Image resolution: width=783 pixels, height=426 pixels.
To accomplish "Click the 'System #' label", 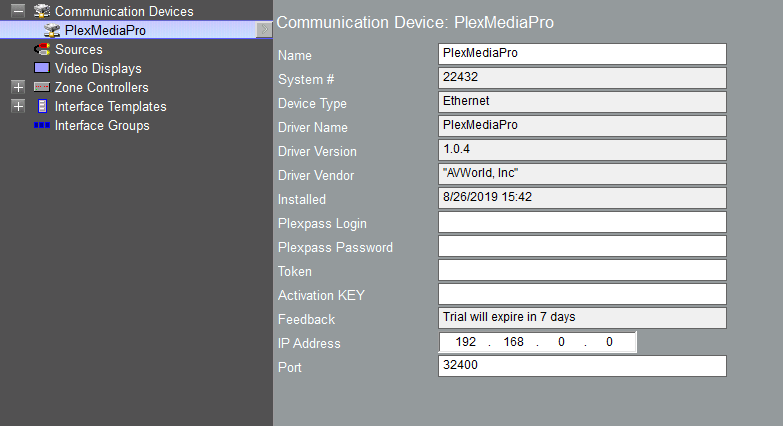I will pos(306,80).
